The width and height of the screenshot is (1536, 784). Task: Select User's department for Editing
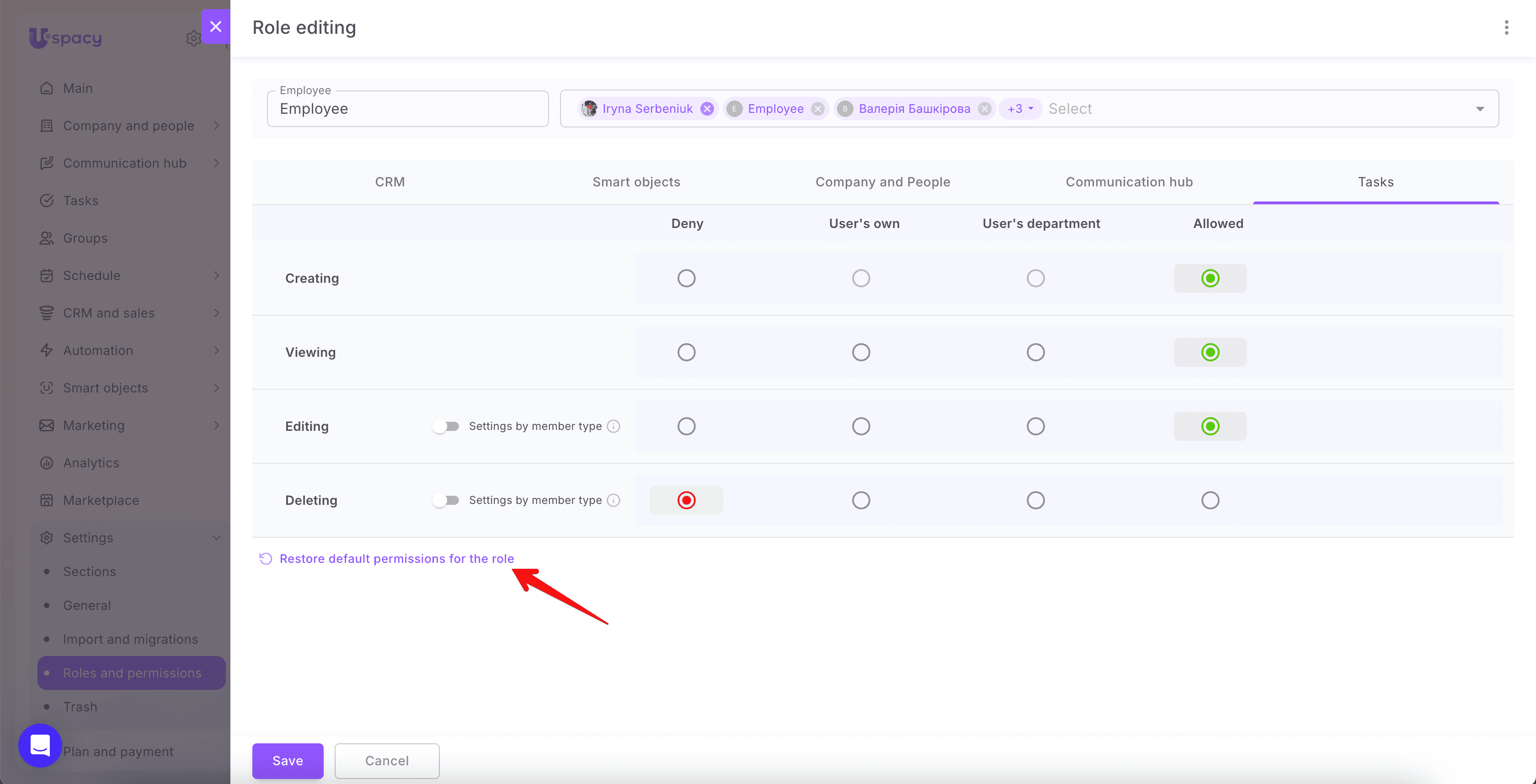point(1036,426)
